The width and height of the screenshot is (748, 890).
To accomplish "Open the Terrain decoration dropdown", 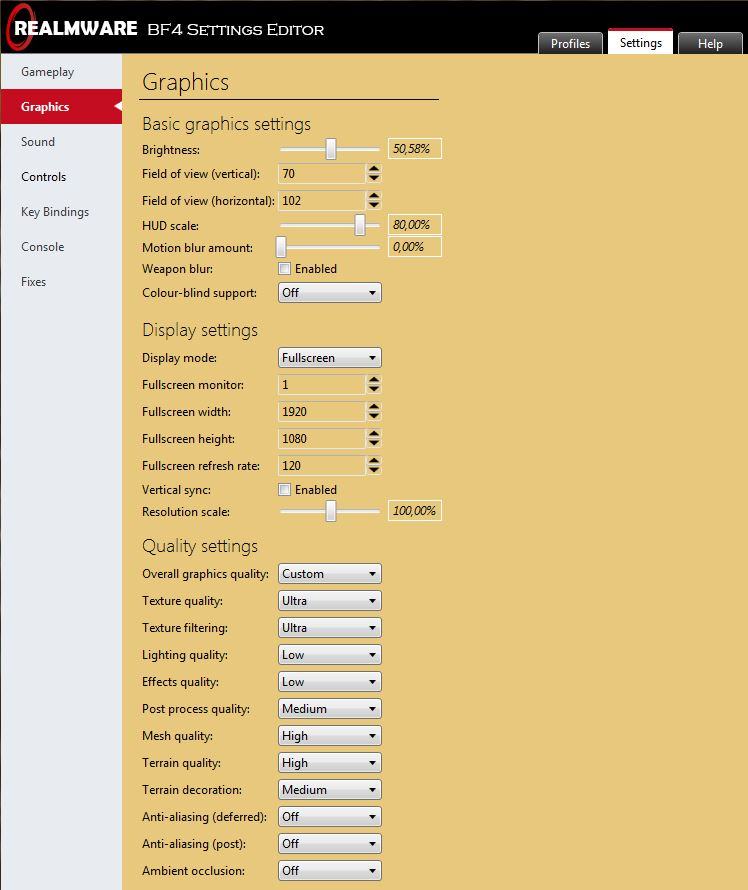I will click(330, 790).
